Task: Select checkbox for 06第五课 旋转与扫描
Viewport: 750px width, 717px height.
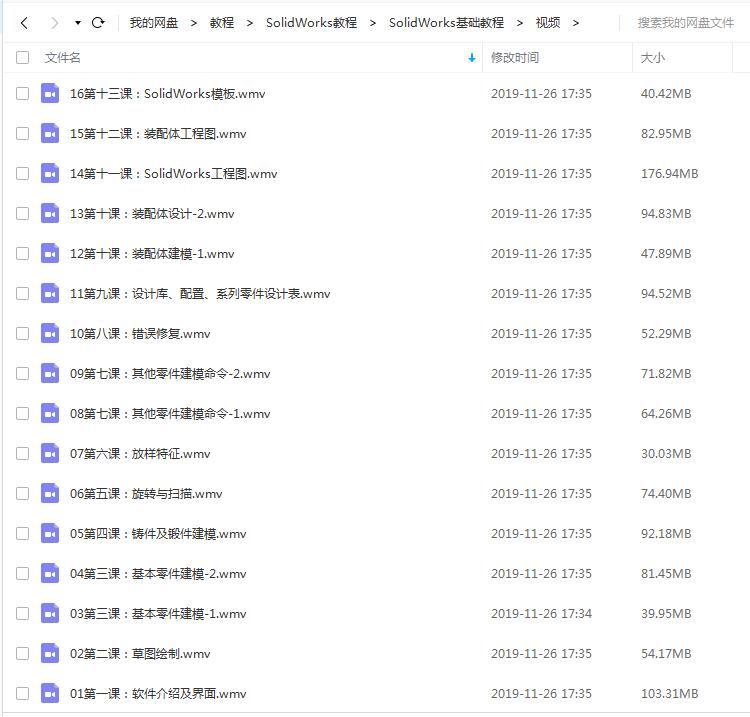Action: pos(22,493)
